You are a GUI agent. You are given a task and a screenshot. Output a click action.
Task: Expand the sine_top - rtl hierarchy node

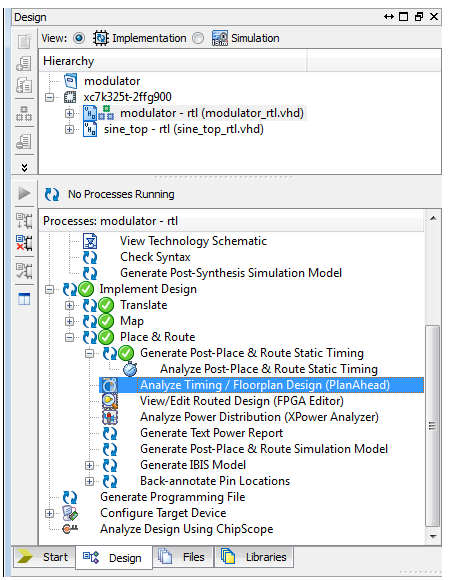69,129
